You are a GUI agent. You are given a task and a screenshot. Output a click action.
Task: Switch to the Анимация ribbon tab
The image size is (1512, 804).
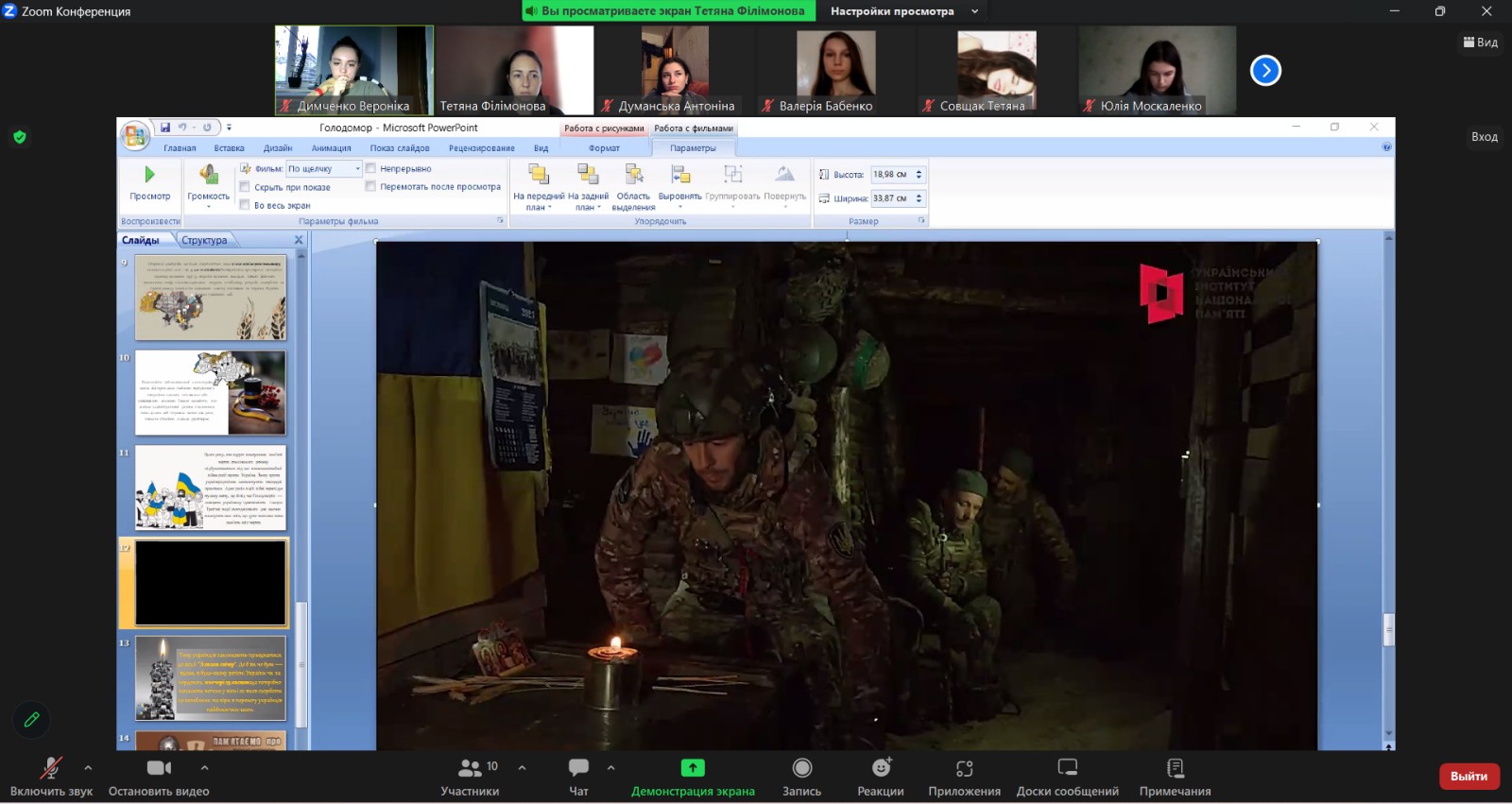[x=331, y=148]
